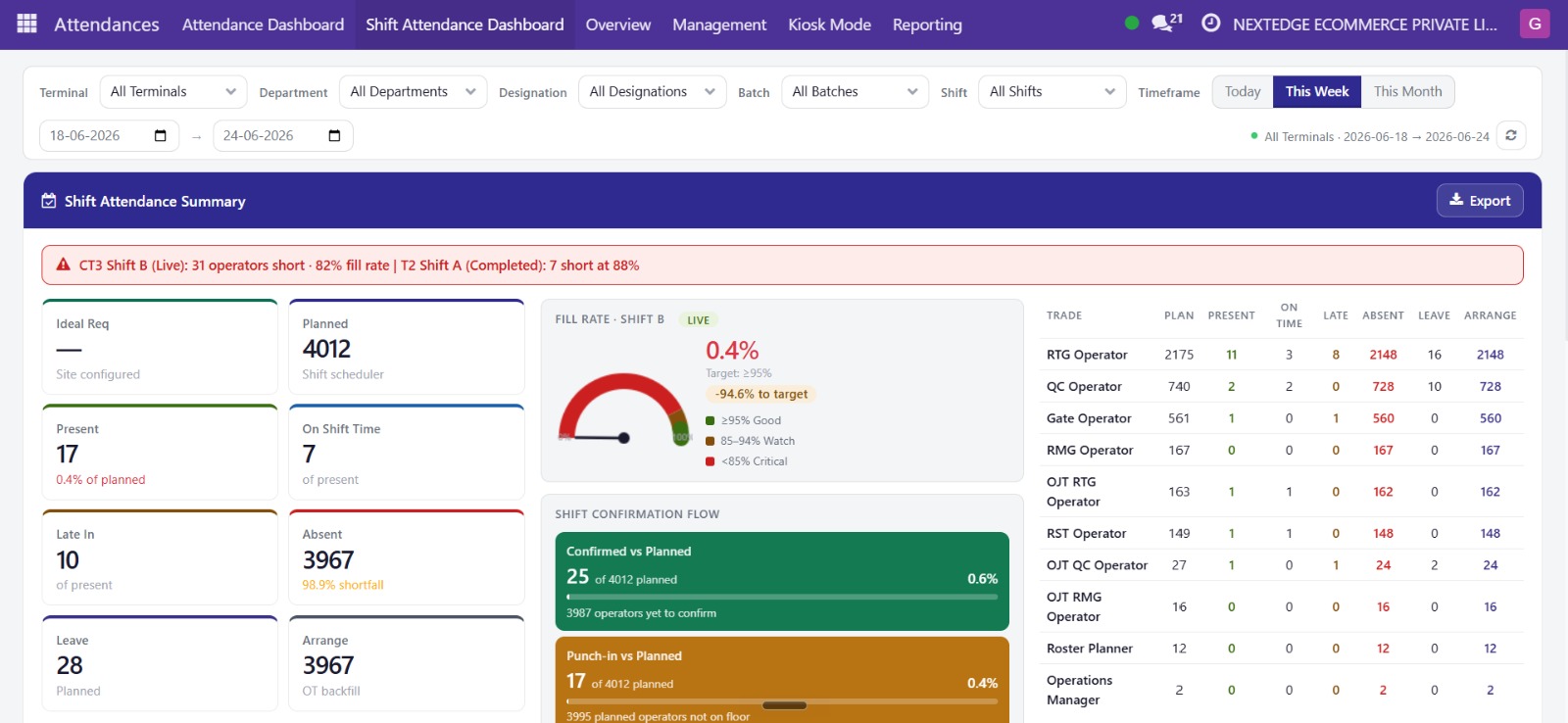Select the Today timeframe
Screen dimensions: 1568x723
1243,92
